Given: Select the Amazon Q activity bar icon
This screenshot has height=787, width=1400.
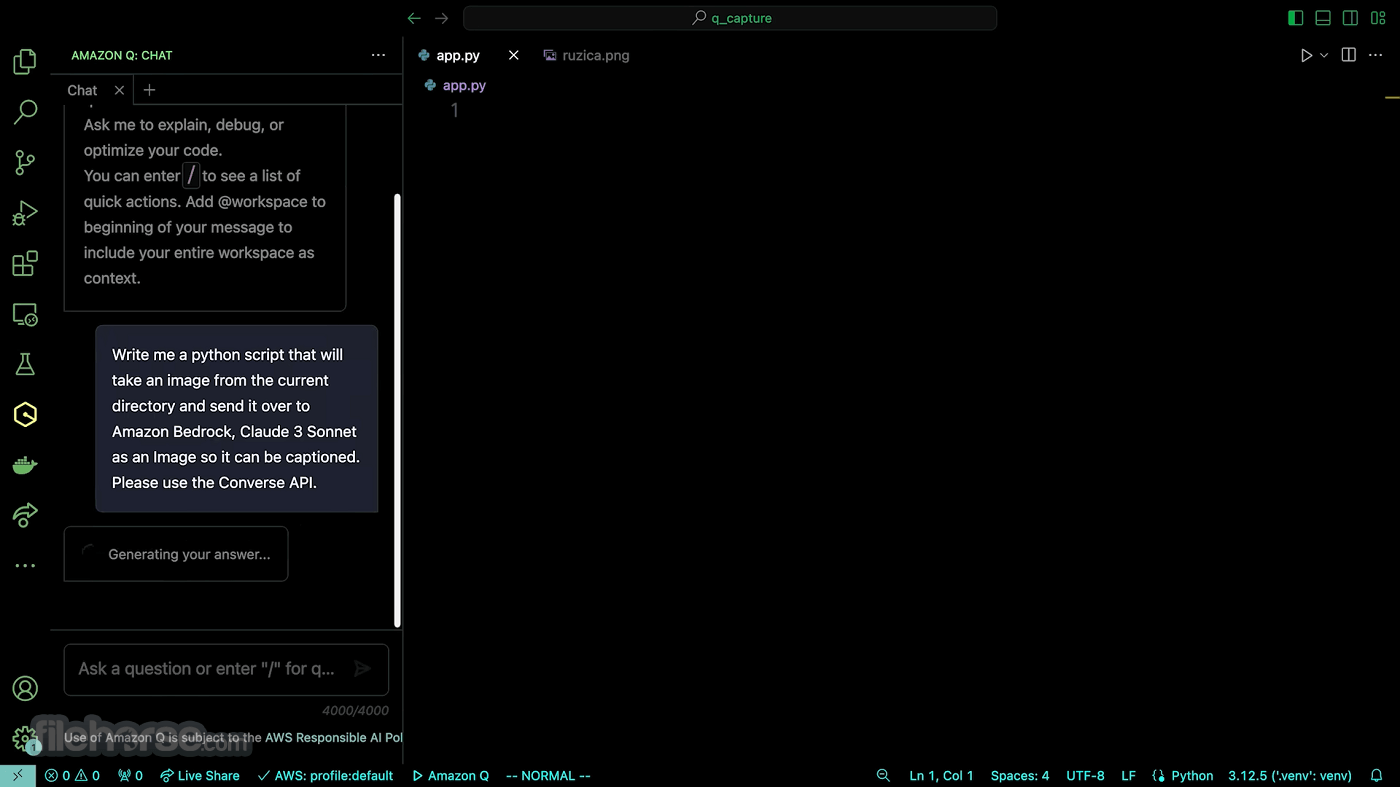Looking at the screenshot, I should pyautogui.click(x=25, y=414).
